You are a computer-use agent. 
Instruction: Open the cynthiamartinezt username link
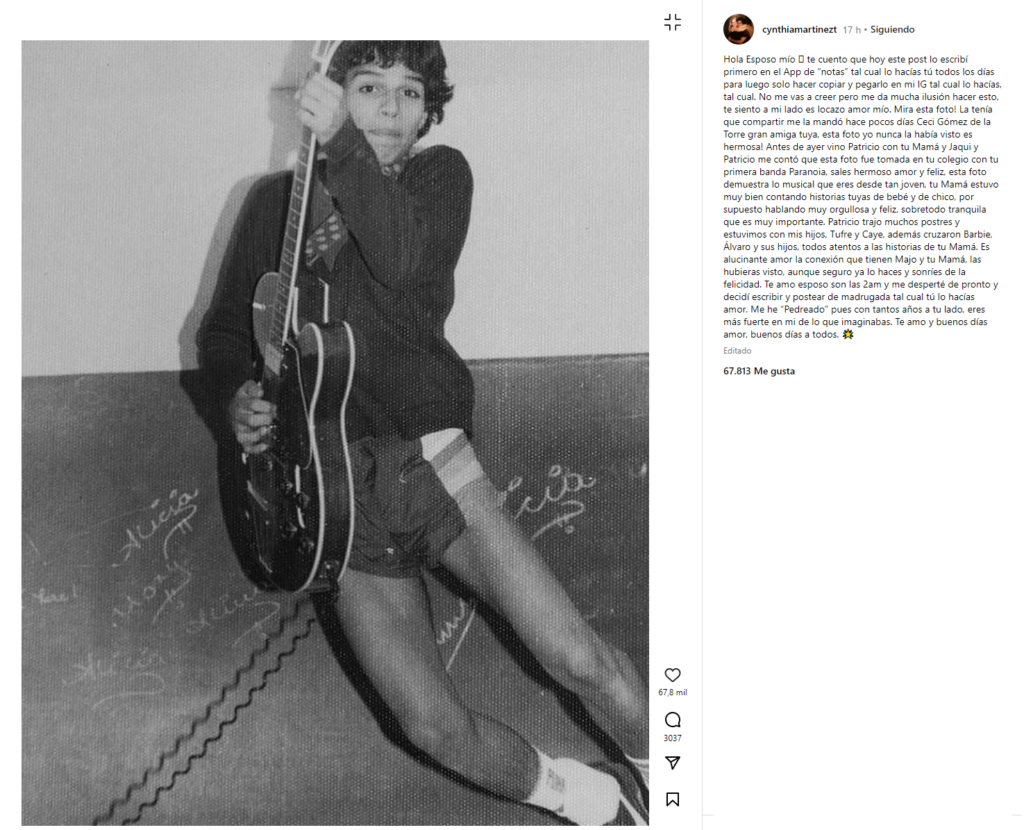(x=799, y=29)
